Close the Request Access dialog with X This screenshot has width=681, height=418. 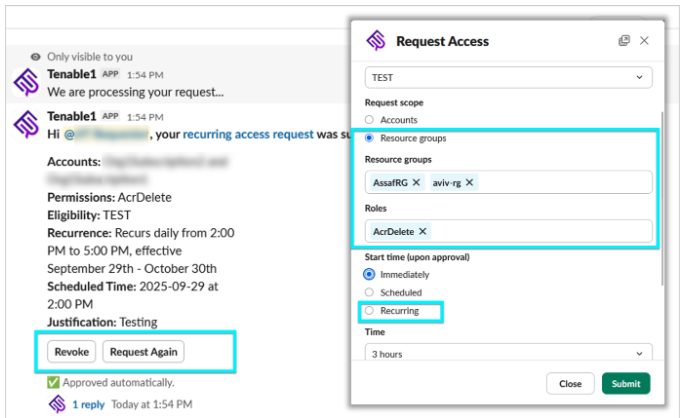pos(644,40)
